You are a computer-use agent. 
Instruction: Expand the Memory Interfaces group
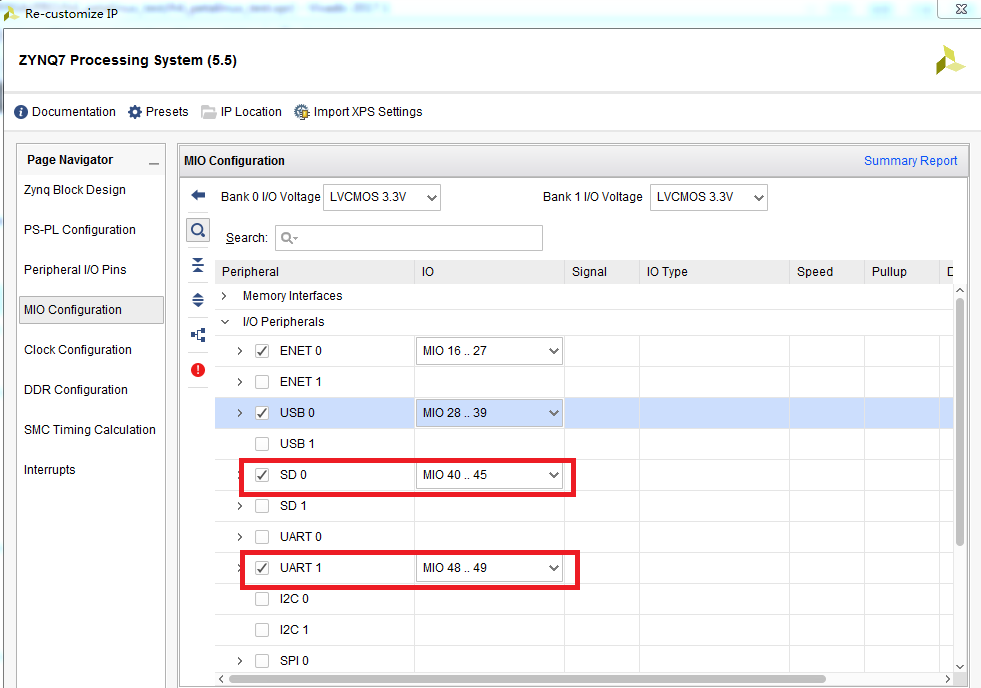(x=224, y=296)
